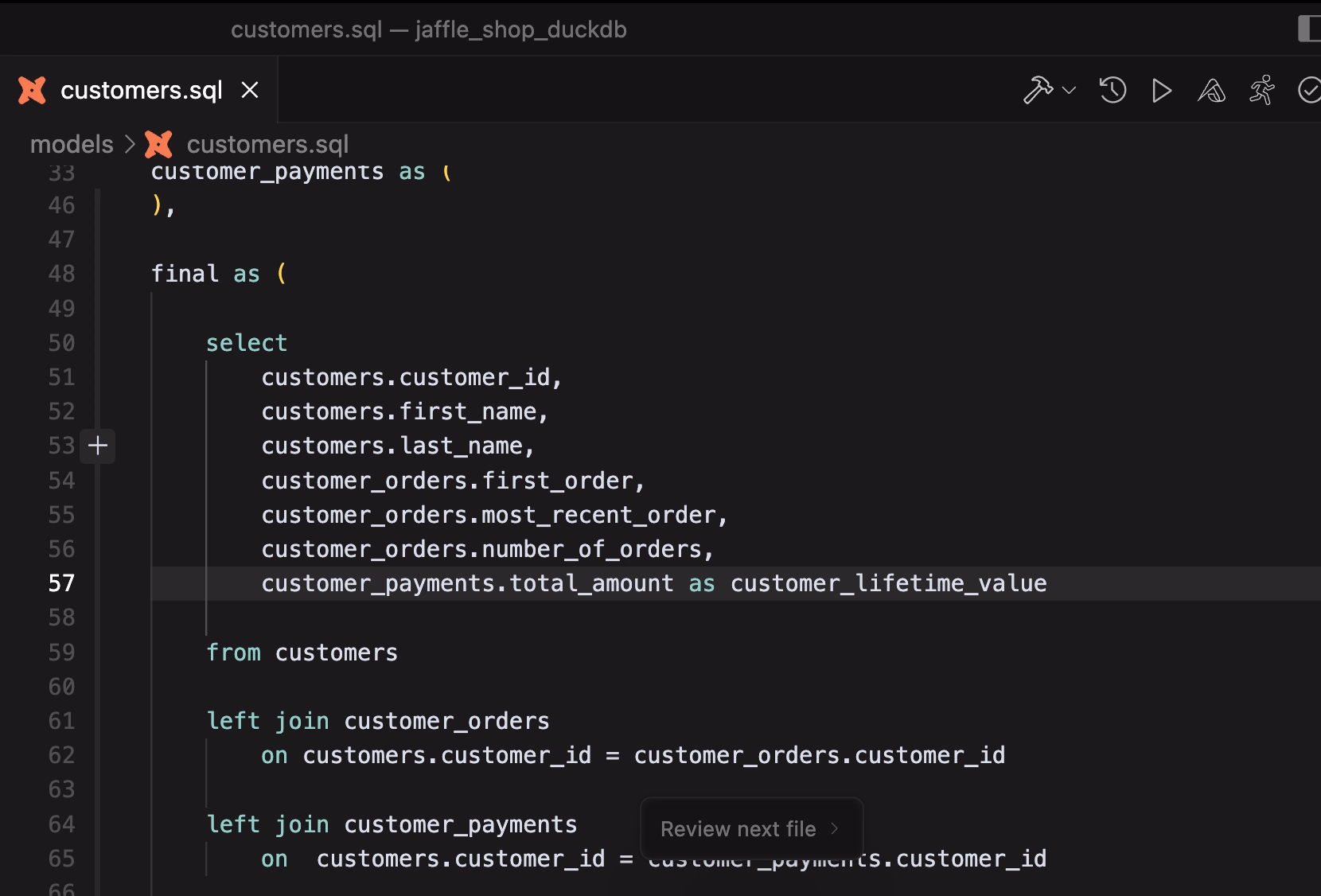This screenshot has width=1321, height=896.
Task: Select the customers.sql editor tab
Action: coord(139,90)
